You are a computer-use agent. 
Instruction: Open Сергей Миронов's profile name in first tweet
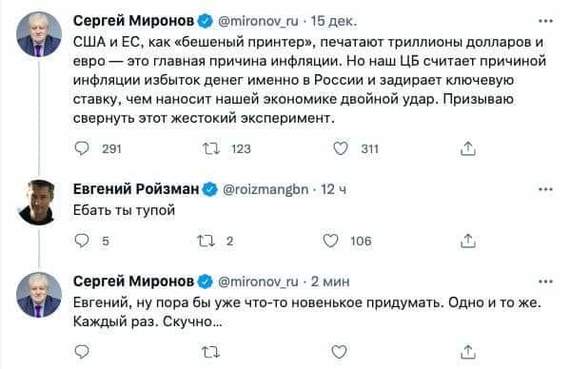134,21
